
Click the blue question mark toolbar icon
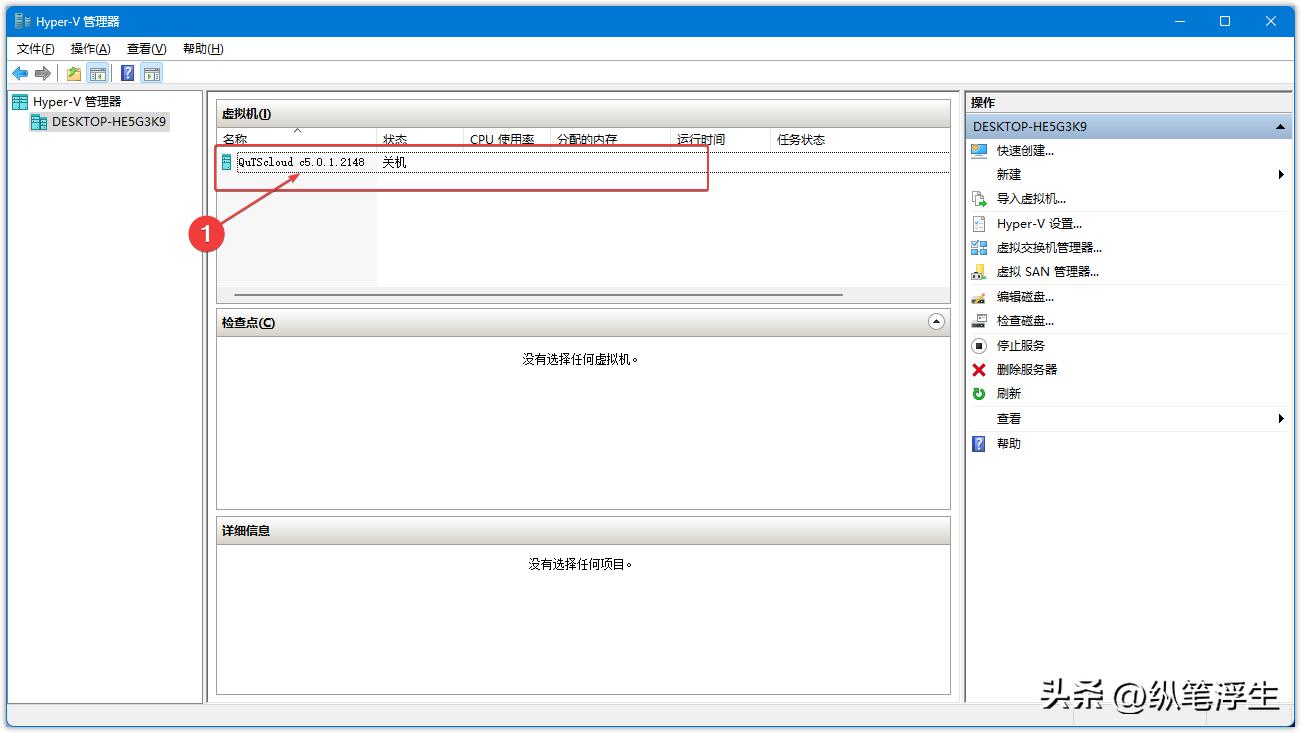128,73
